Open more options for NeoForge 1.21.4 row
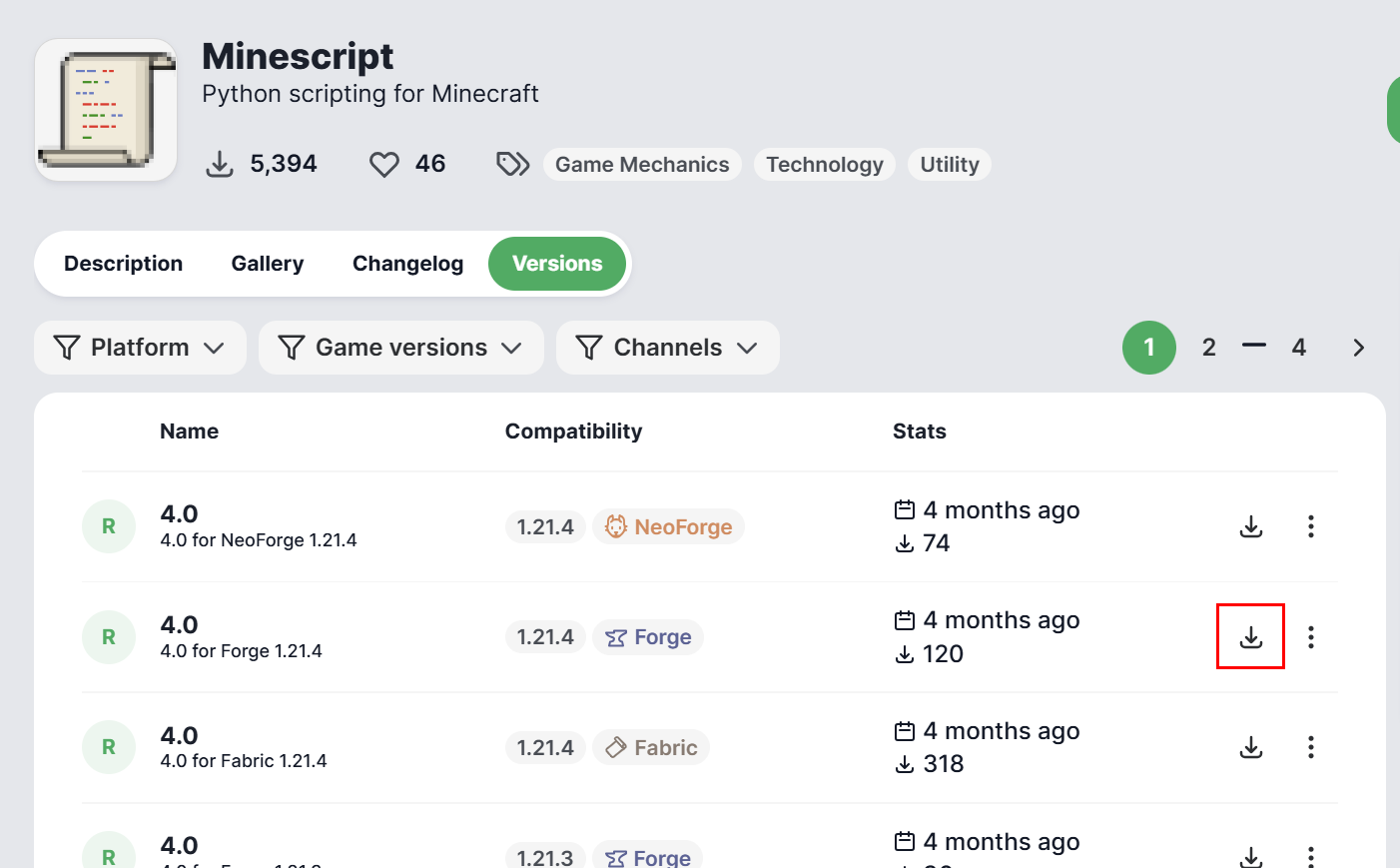1400x868 pixels. [1310, 526]
